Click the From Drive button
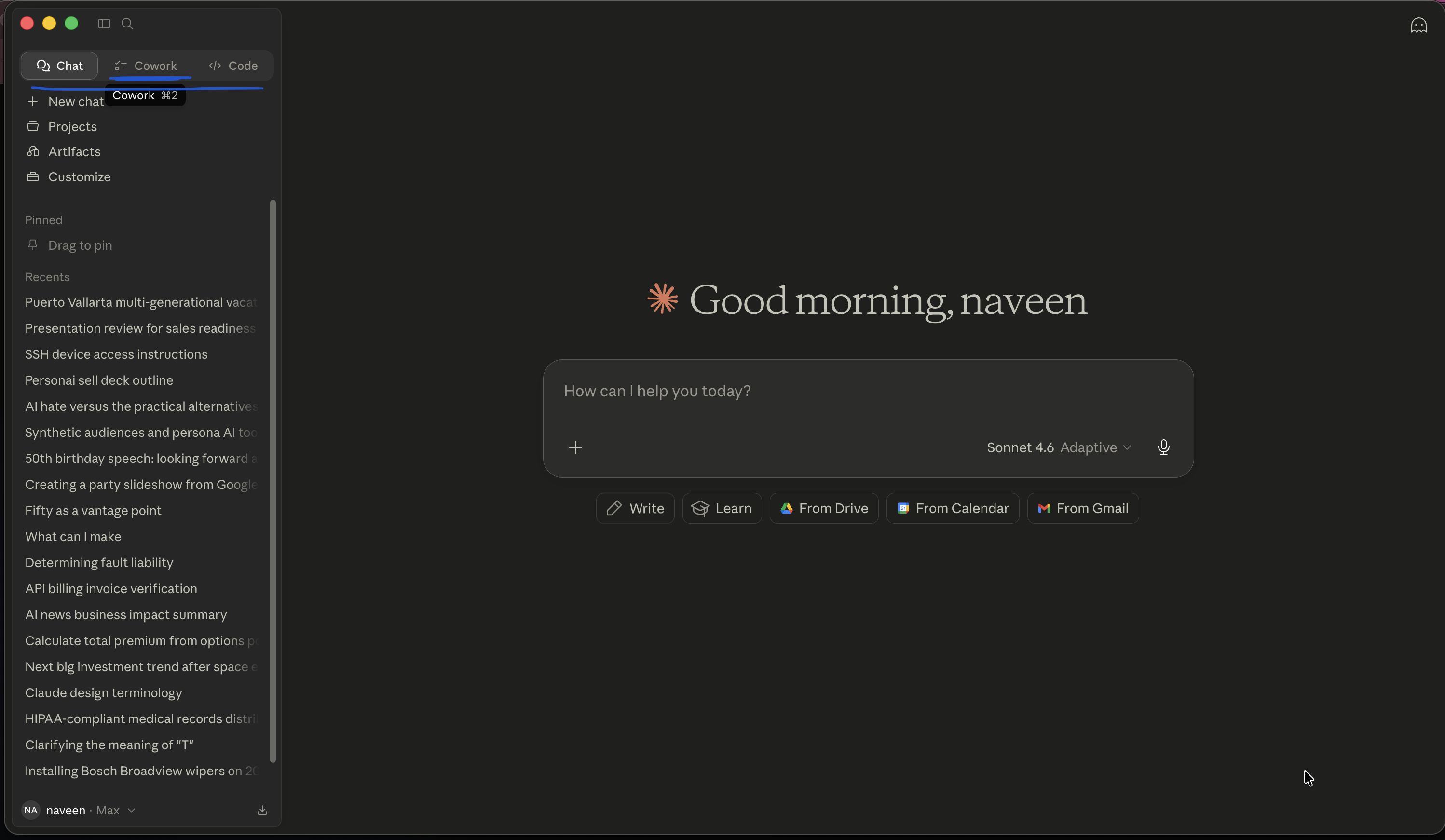 (823, 508)
